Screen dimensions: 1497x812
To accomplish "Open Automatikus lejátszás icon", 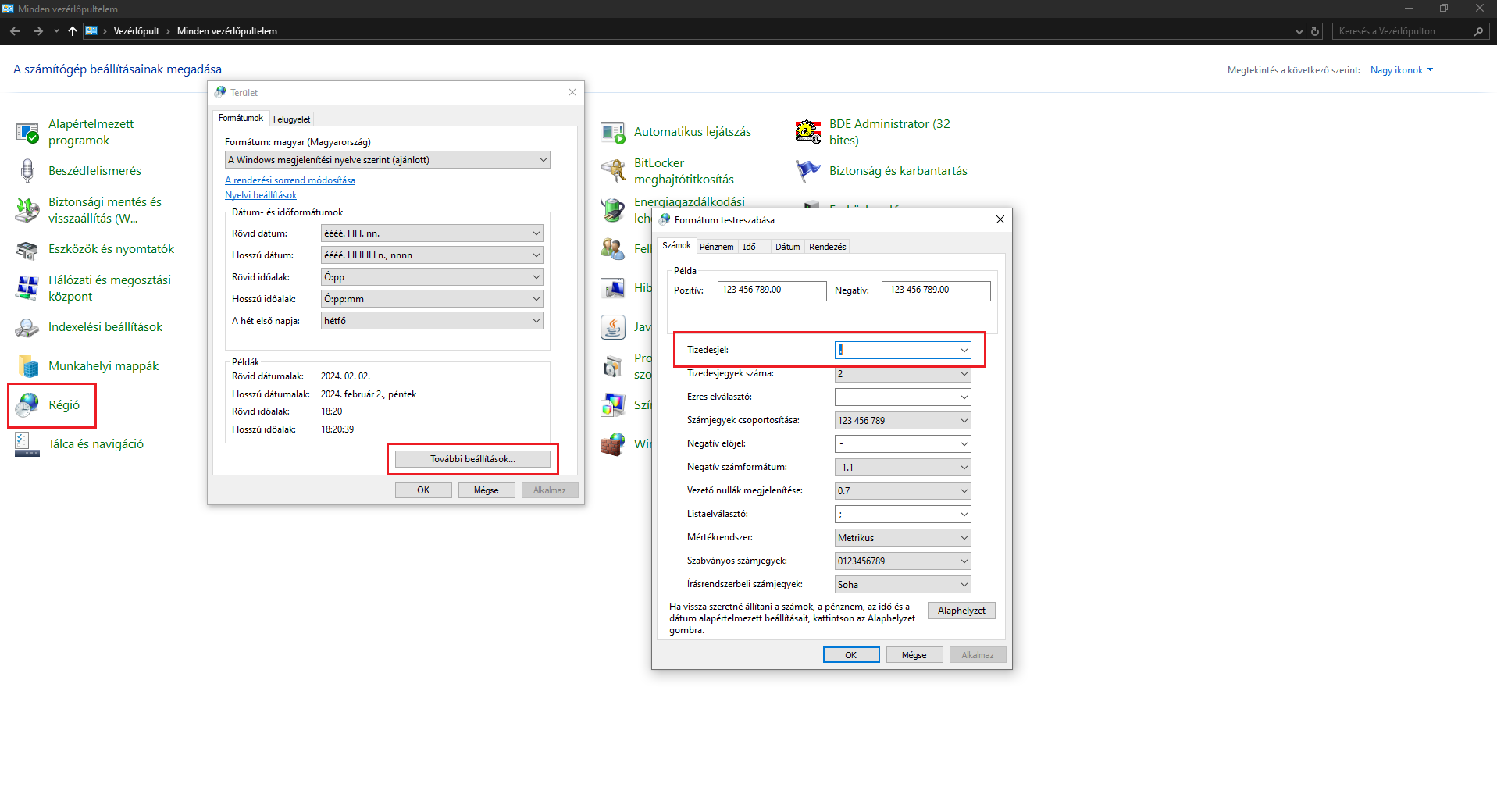I will [x=613, y=132].
